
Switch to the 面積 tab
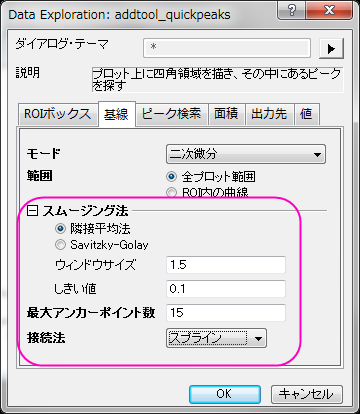coord(227,114)
